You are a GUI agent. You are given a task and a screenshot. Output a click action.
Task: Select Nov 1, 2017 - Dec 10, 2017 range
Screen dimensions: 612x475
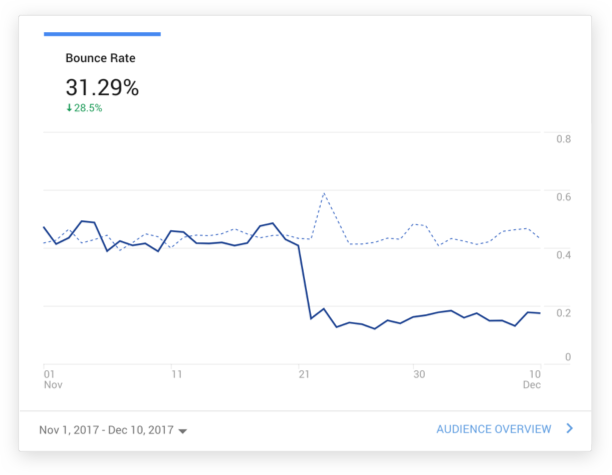[x=106, y=430]
